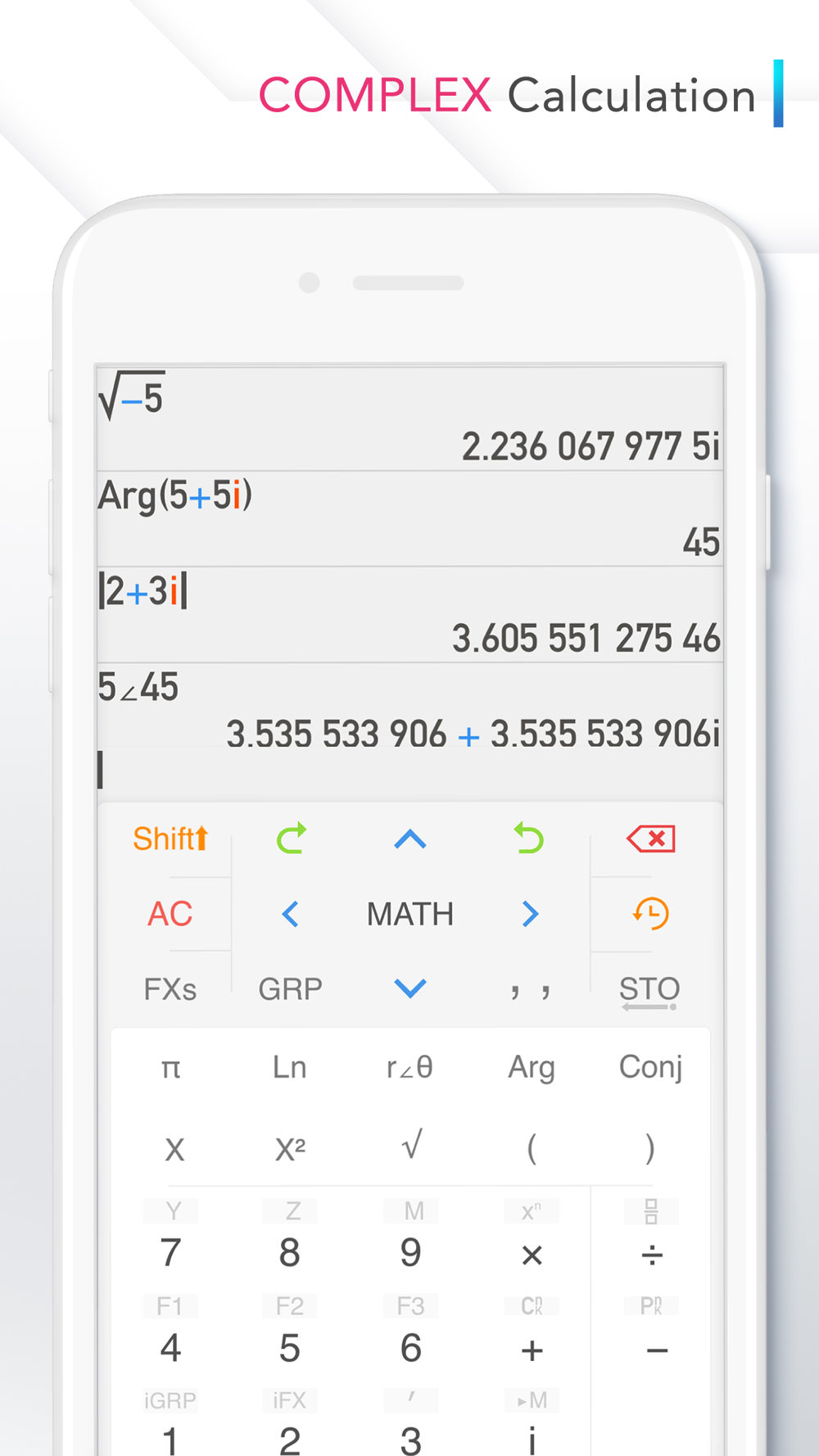This screenshot has height=1456, width=819.
Task: Tap the Shift key
Action: 170,839
